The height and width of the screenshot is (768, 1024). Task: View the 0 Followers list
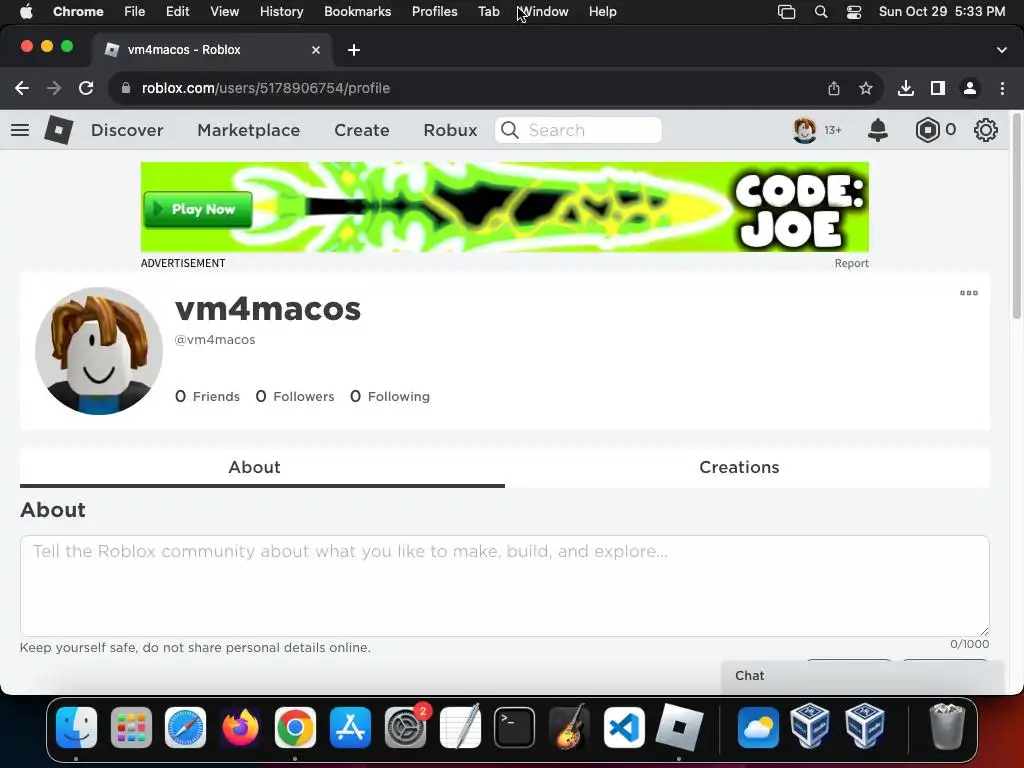pos(295,396)
